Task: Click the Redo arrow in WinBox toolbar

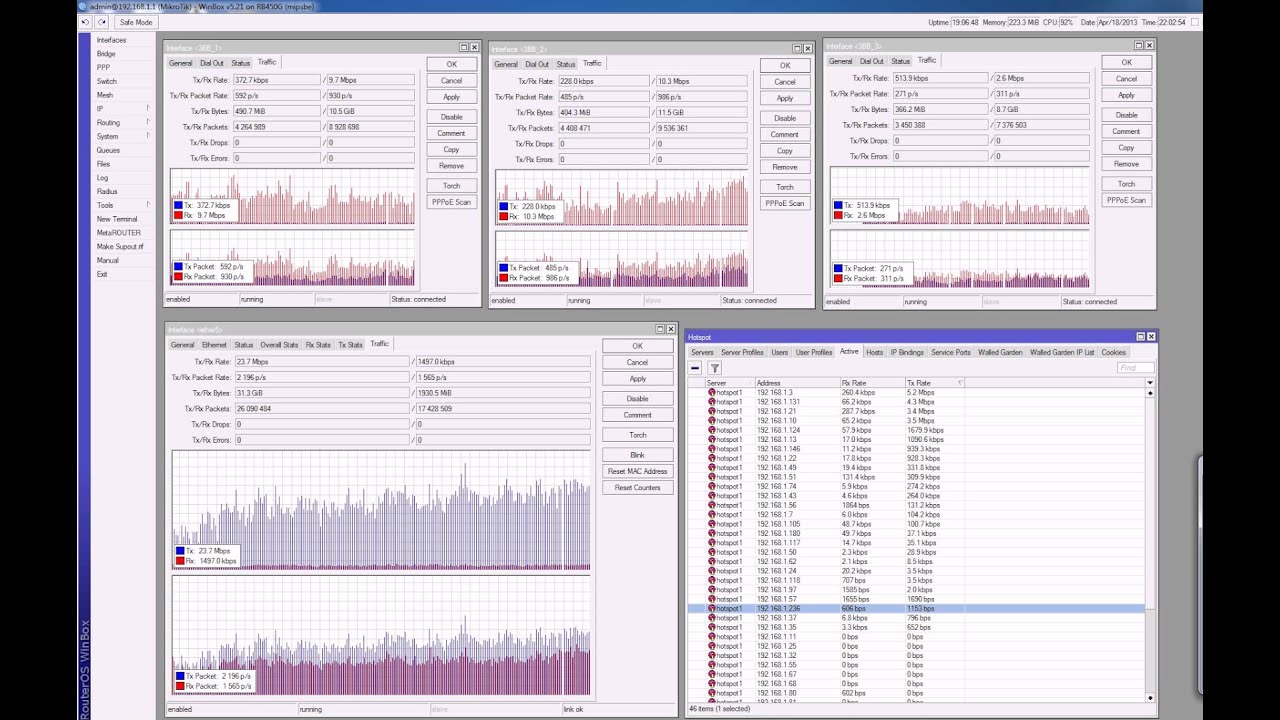Action: (x=102, y=22)
